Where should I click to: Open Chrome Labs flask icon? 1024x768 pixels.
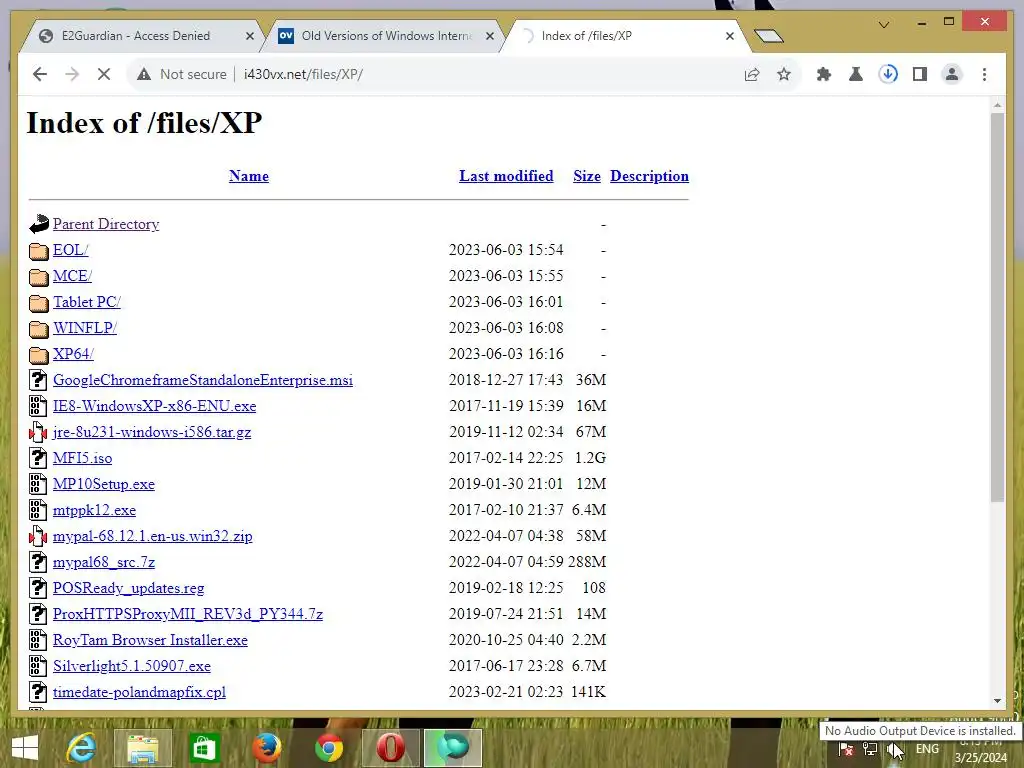(x=856, y=74)
